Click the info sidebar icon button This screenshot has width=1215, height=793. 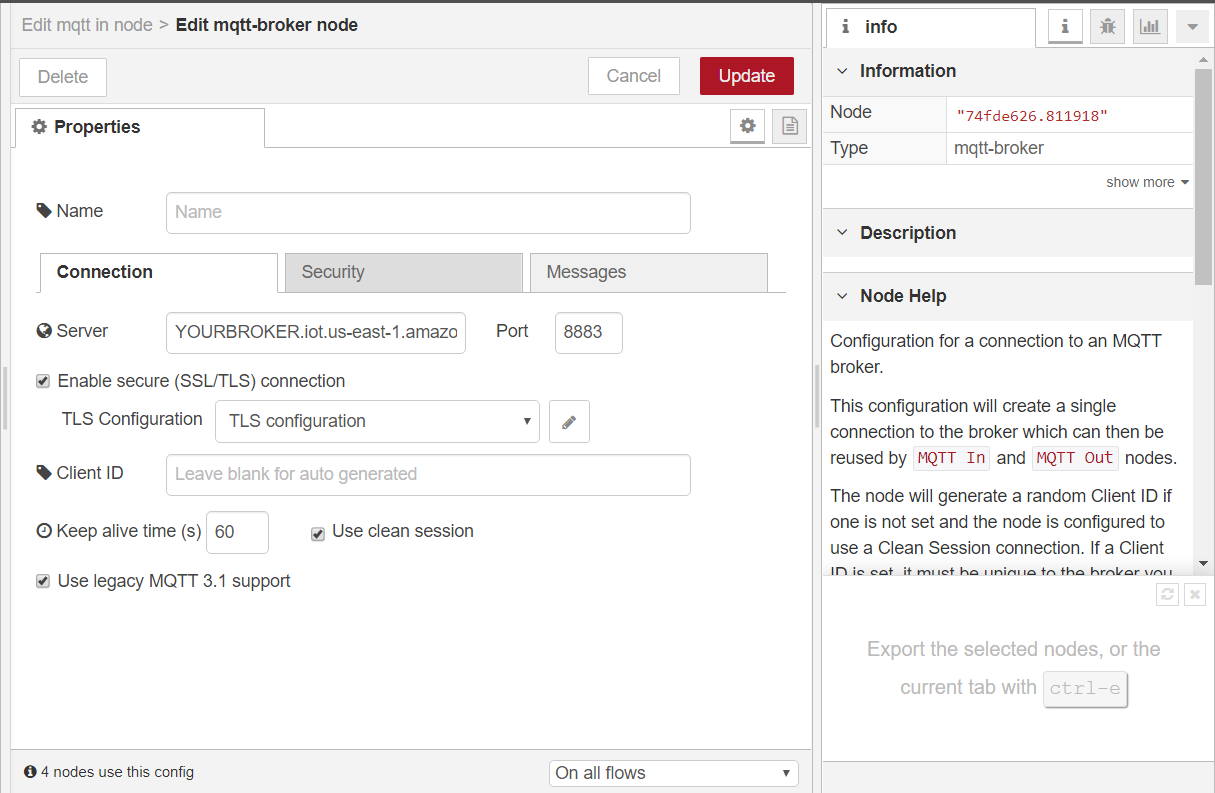tap(1065, 27)
